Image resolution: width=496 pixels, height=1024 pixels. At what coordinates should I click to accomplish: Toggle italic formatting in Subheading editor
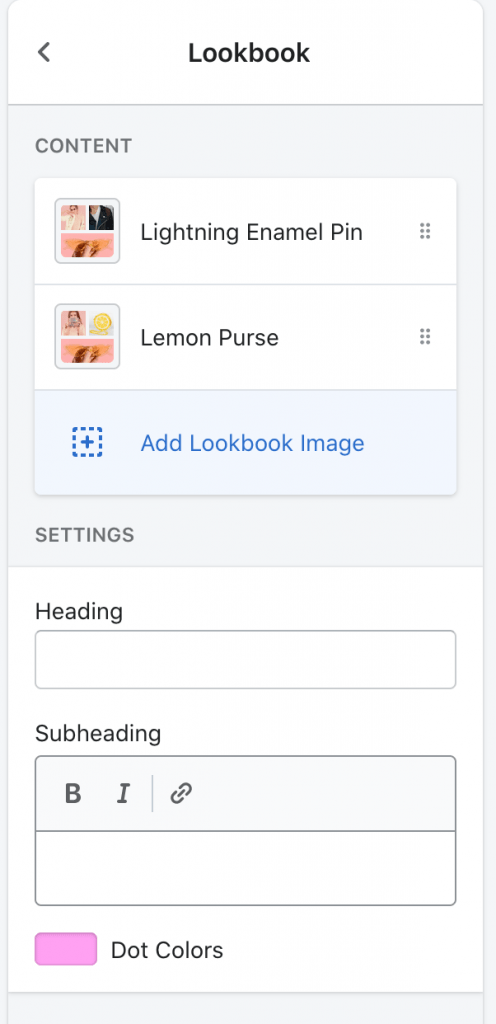[x=123, y=793]
